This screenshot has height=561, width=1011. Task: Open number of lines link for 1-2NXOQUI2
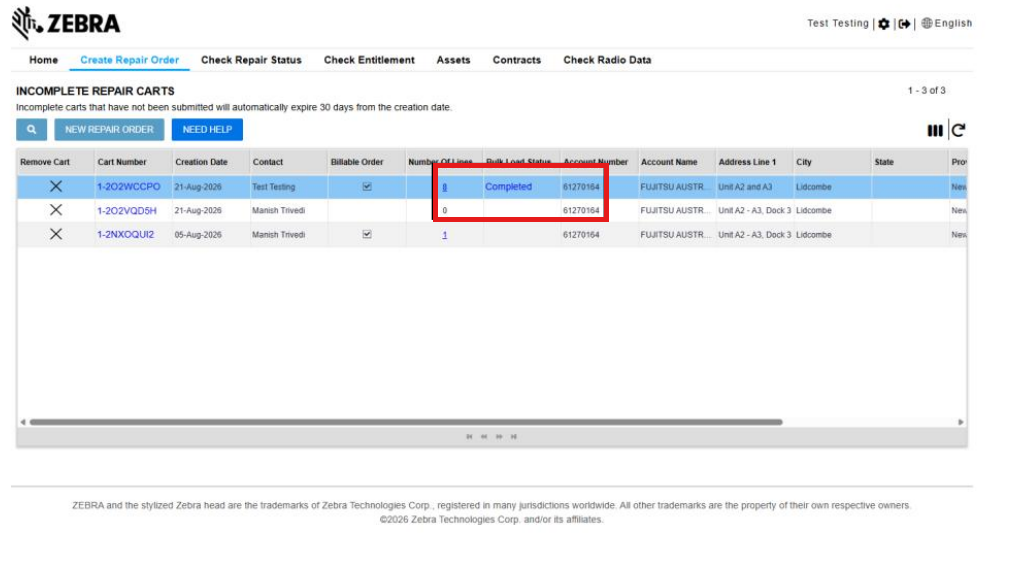[444, 235]
